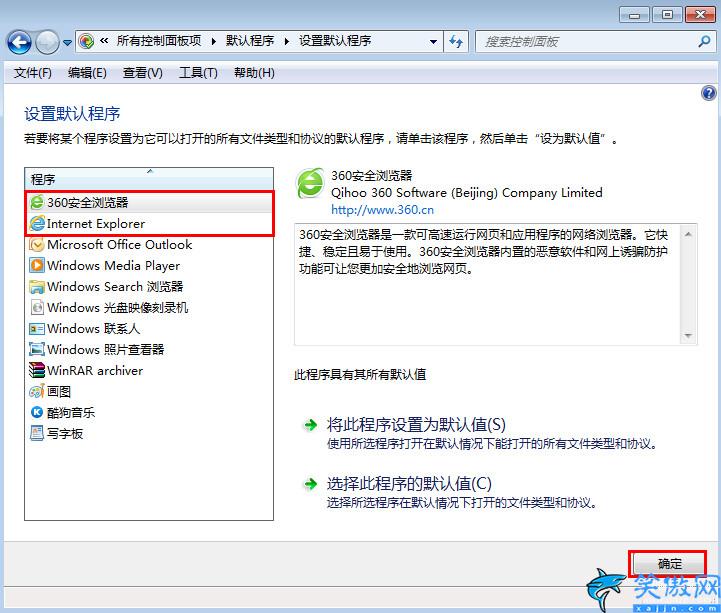Open the 工具(T) menu
The height and width of the screenshot is (613, 721).
click(198, 73)
